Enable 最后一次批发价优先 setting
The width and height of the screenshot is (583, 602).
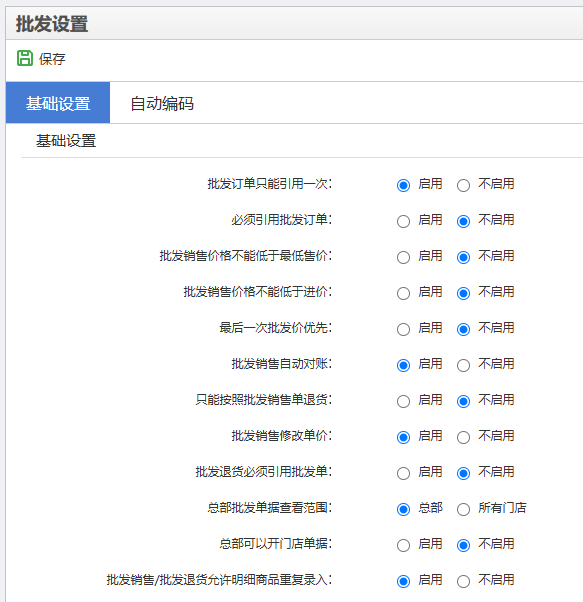click(x=403, y=329)
